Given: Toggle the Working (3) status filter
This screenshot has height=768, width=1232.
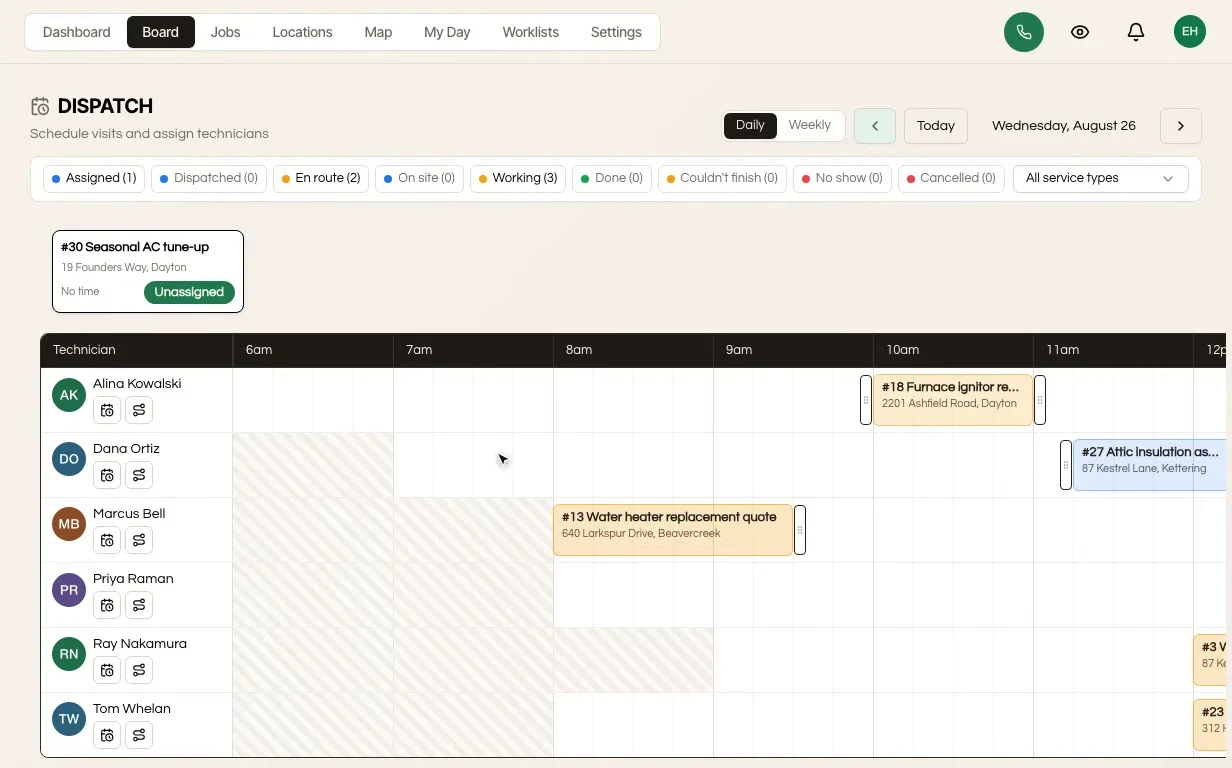Looking at the screenshot, I should pyautogui.click(x=518, y=178).
